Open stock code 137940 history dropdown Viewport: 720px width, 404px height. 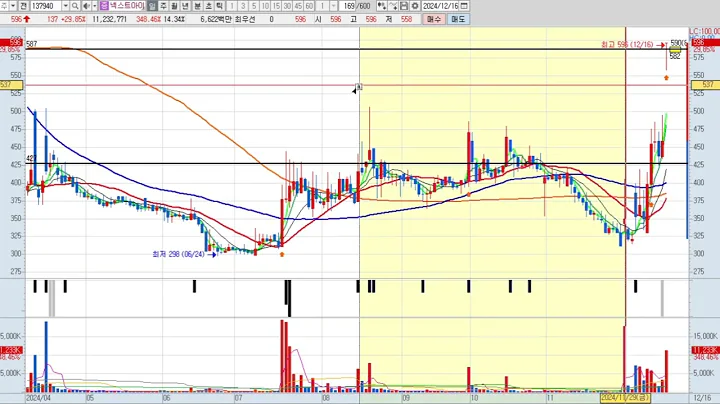tap(66, 6)
